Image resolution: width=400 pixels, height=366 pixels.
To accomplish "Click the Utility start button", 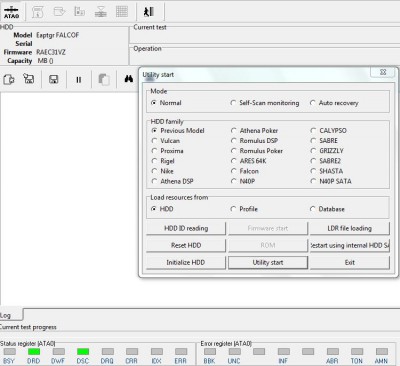I will 268,262.
